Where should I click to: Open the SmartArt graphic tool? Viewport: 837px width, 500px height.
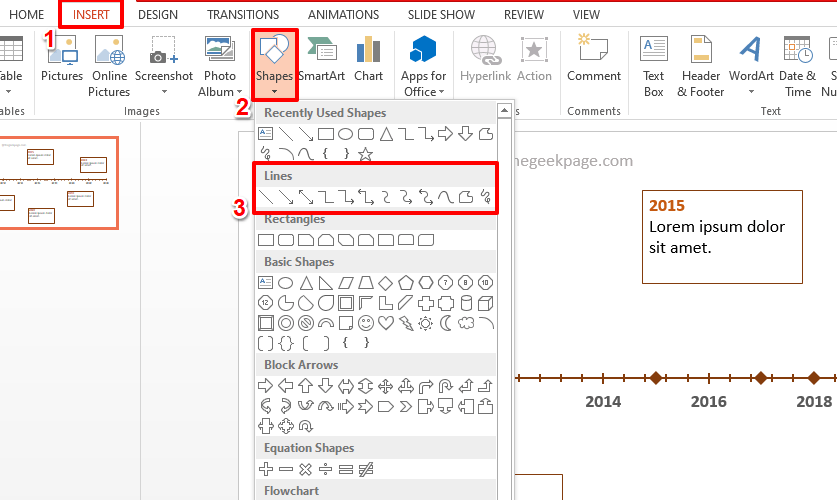tap(321, 58)
